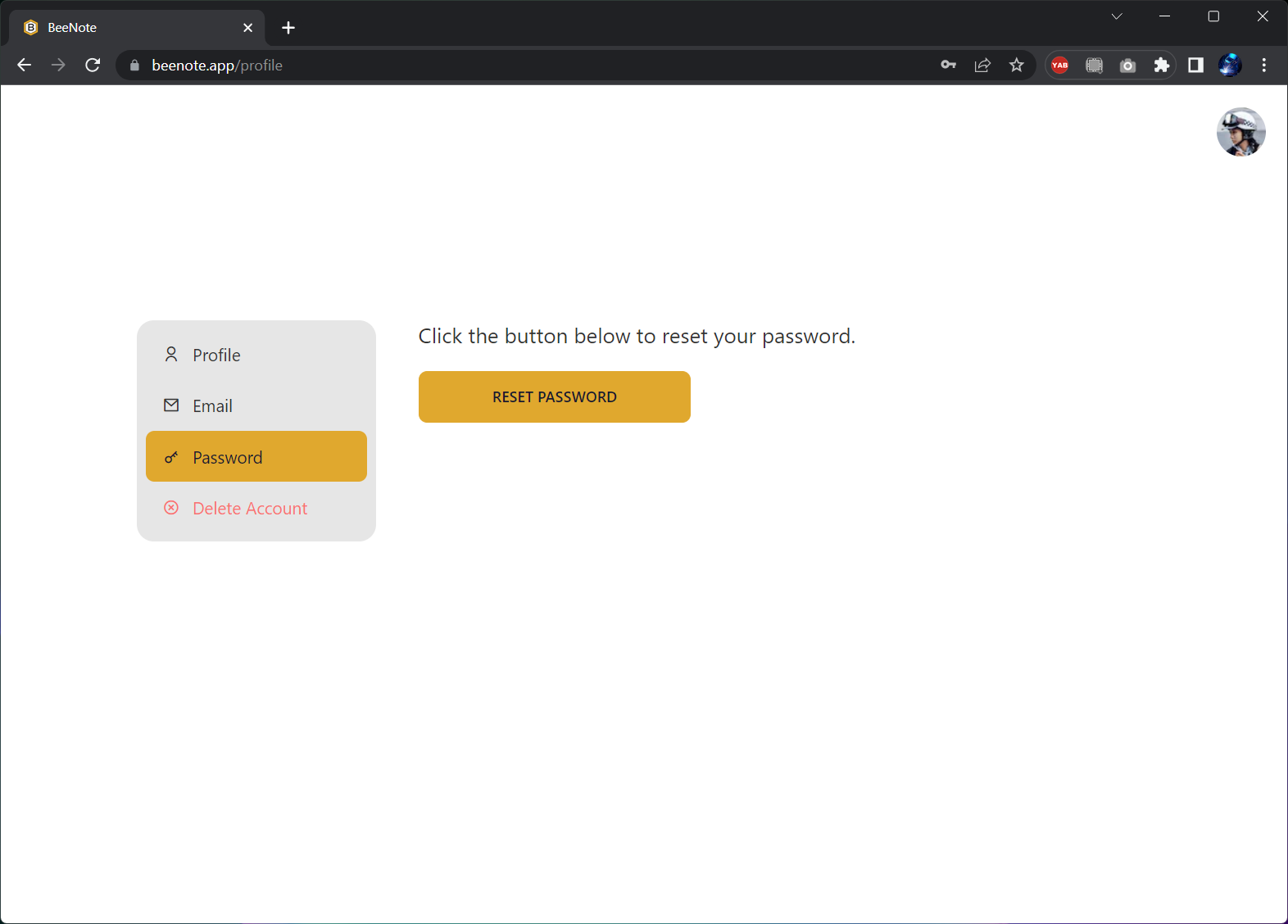Image resolution: width=1288 pixels, height=924 pixels.
Task: Share this page using the share icon
Action: (x=982, y=65)
